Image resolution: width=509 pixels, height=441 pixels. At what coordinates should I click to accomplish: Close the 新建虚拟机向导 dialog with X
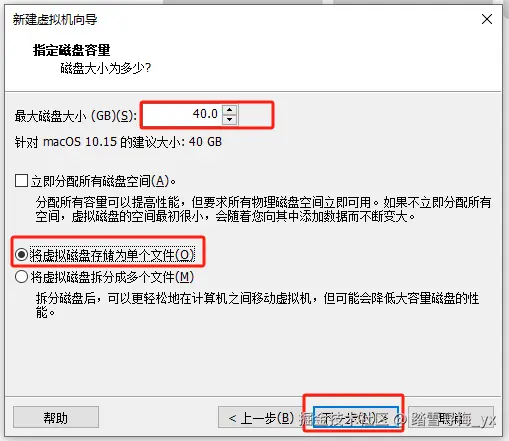[x=487, y=19]
